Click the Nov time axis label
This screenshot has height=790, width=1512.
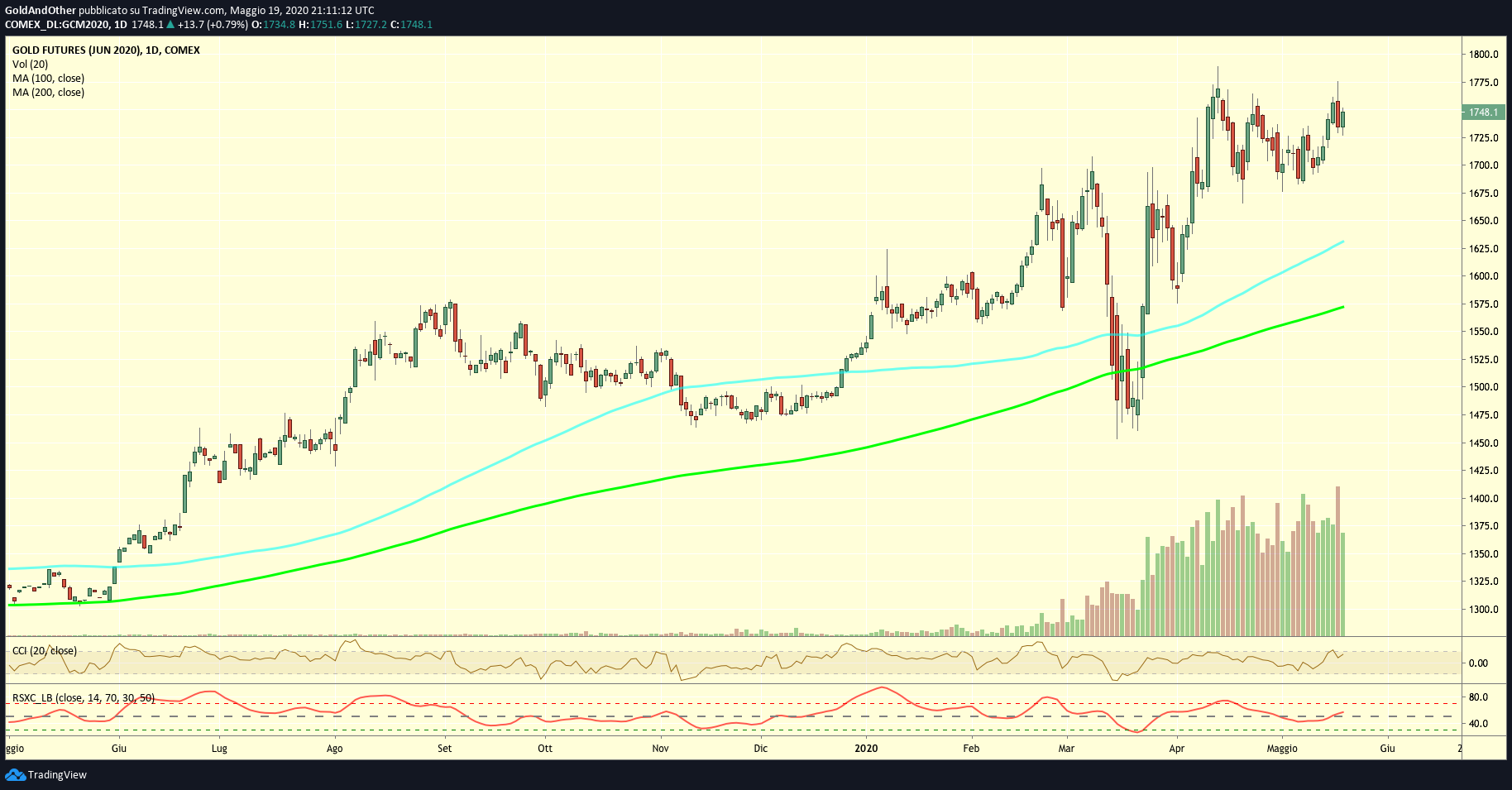(660, 749)
